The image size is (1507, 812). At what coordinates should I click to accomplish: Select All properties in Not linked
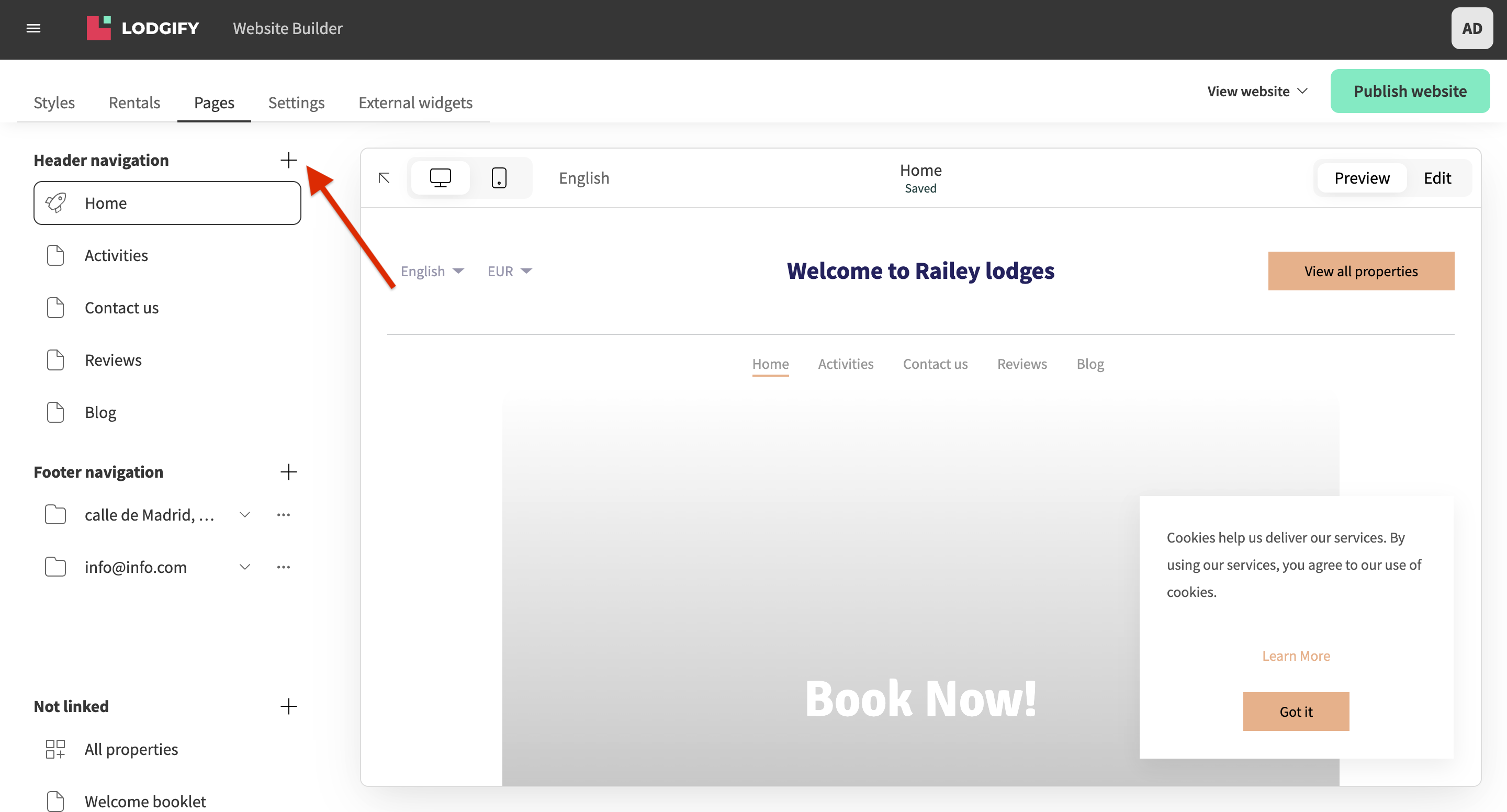click(167, 749)
